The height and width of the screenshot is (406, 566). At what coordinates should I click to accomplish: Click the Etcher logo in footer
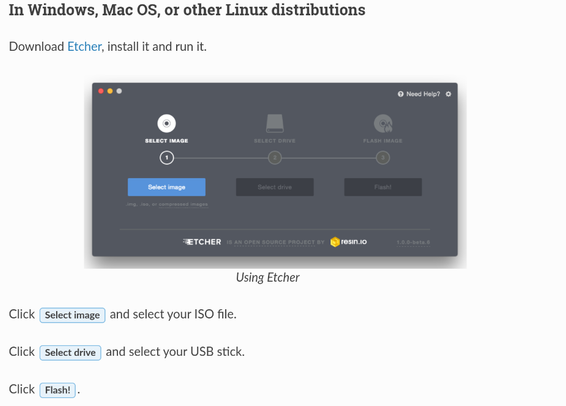coord(202,242)
